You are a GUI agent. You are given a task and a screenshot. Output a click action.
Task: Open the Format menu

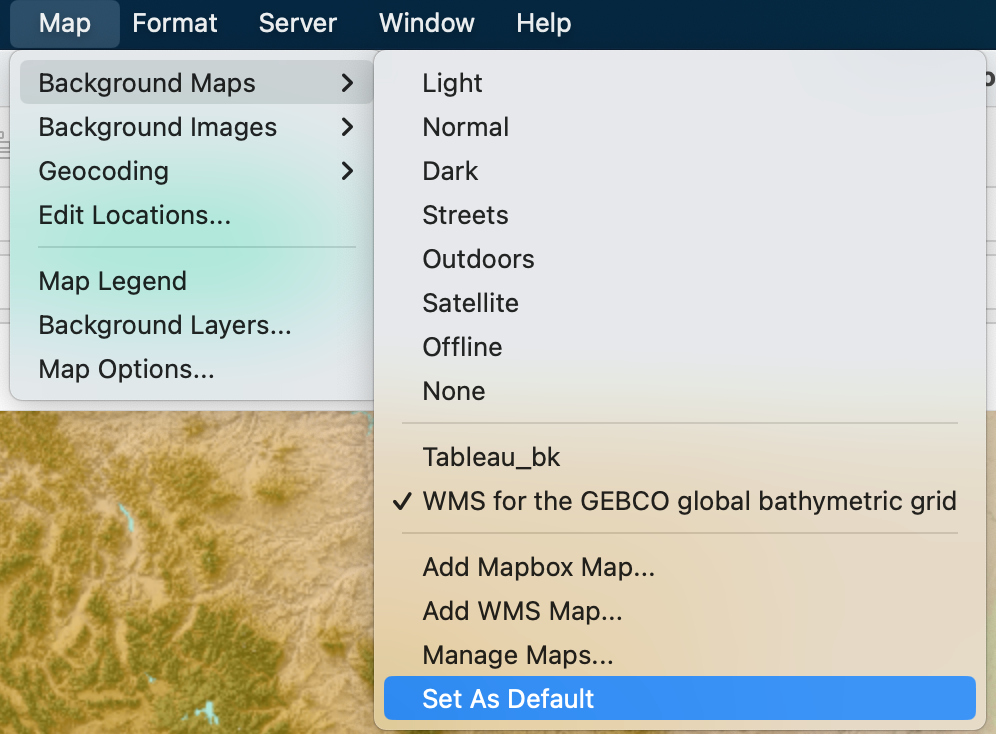[x=174, y=23]
